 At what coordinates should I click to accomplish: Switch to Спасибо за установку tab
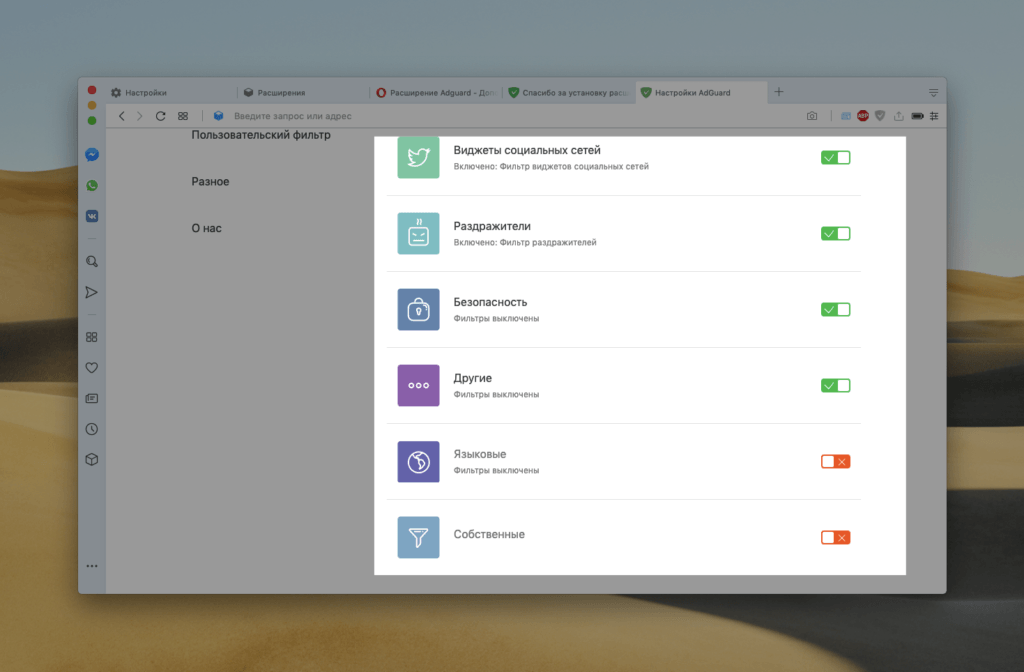[569, 93]
